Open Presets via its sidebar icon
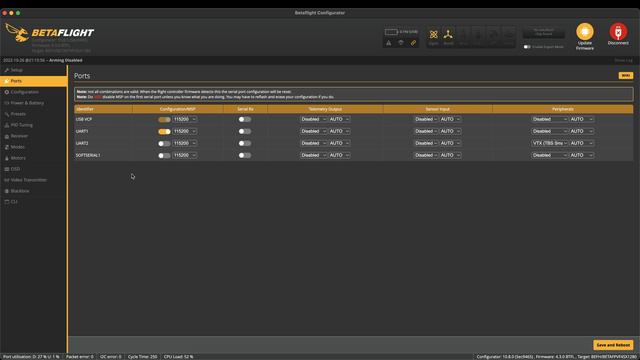Screen dimensions: 640x360 pos(7,114)
